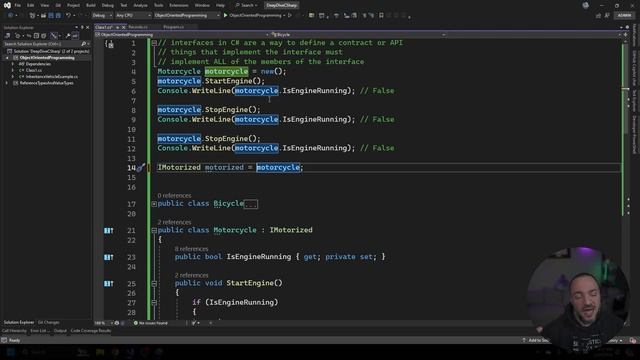Collapse the comment block on line 1
Screen dimensions: 640x360
point(154,43)
